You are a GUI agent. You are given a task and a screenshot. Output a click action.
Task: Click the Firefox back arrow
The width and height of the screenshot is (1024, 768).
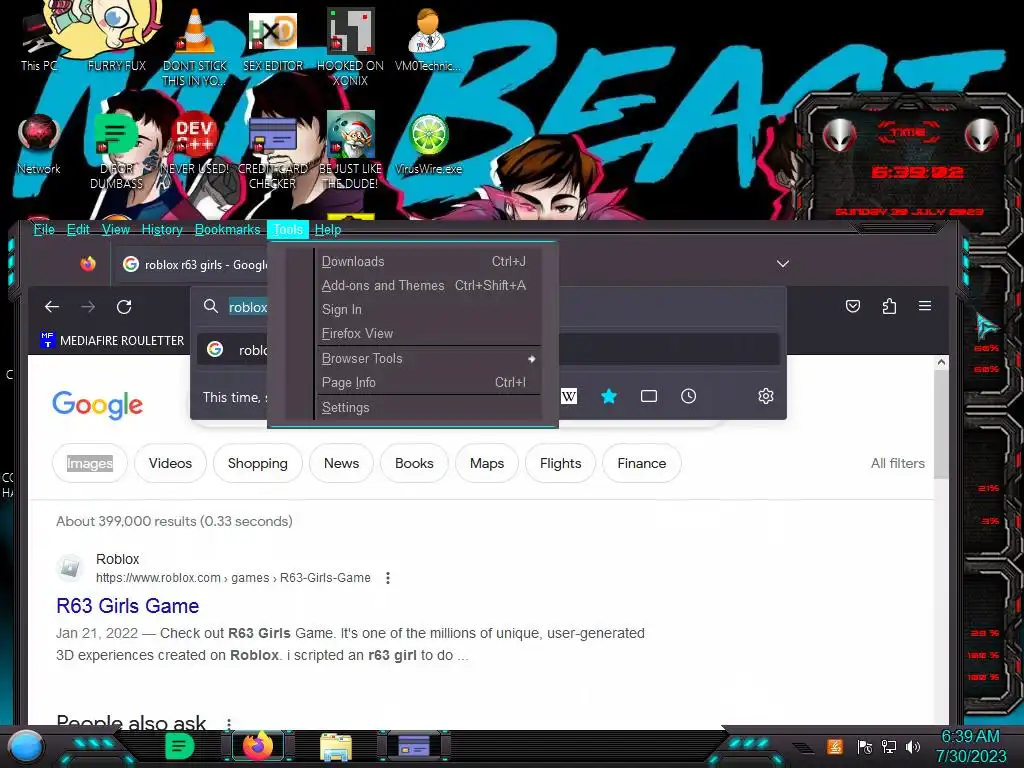coord(52,306)
